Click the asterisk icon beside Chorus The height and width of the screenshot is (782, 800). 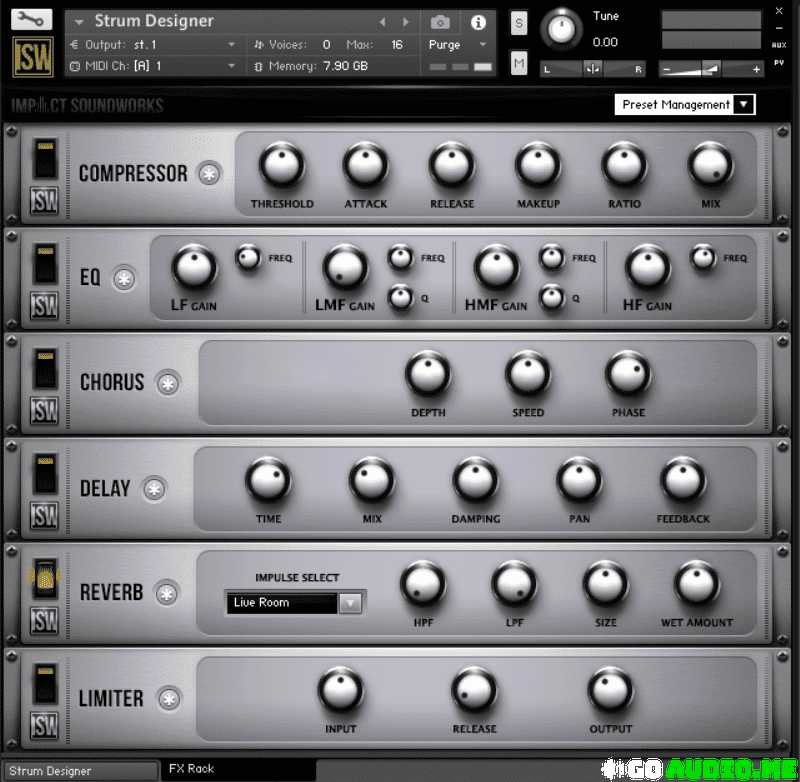[x=168, y=383]
